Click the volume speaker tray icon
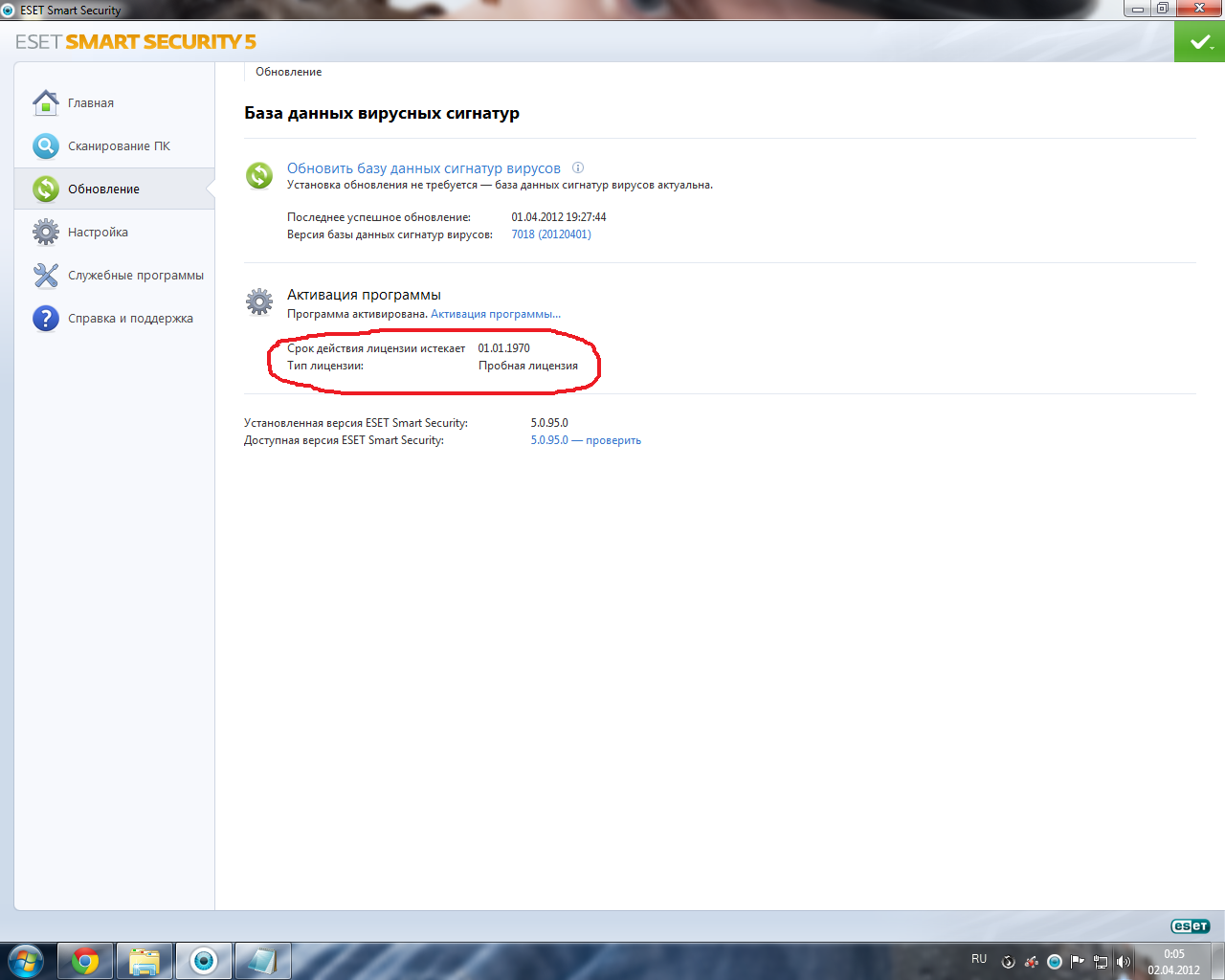1225x980 pixels. pos(1124,962)
